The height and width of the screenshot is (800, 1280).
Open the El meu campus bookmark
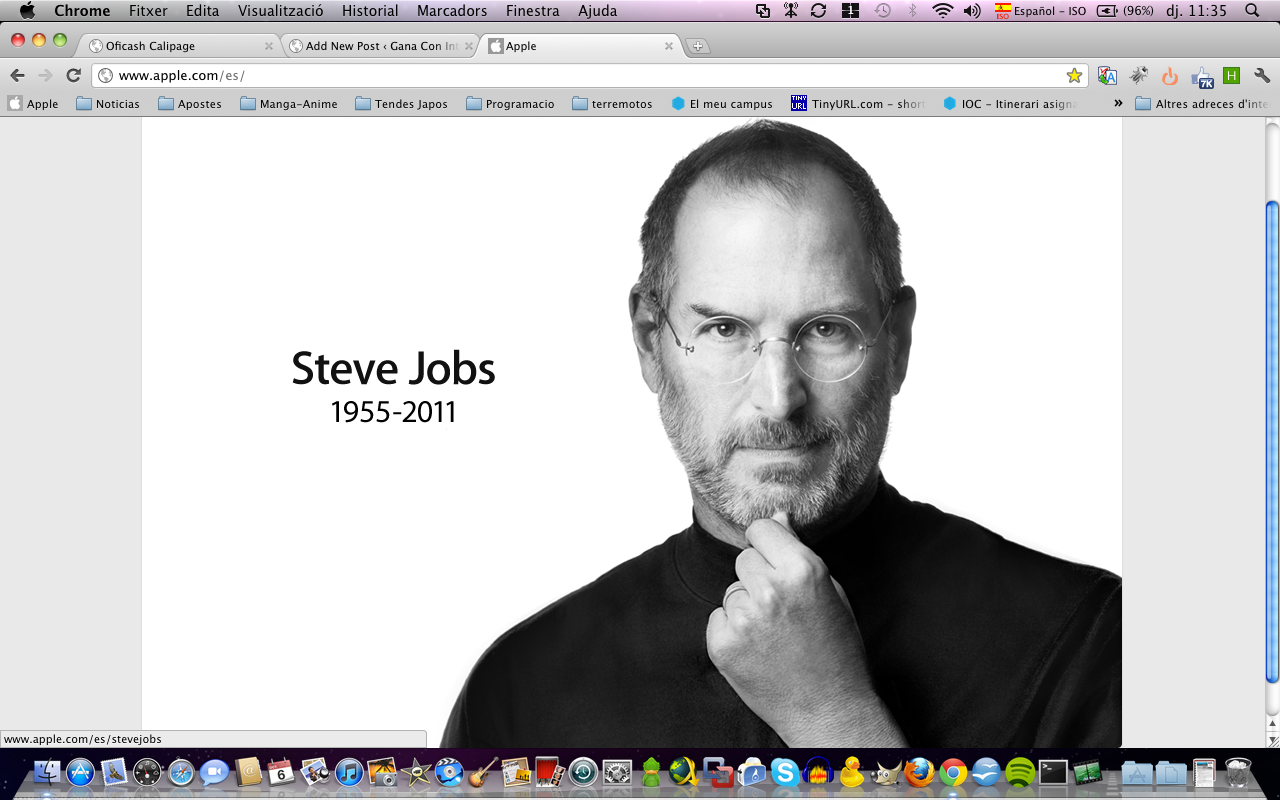coord(722,104)
